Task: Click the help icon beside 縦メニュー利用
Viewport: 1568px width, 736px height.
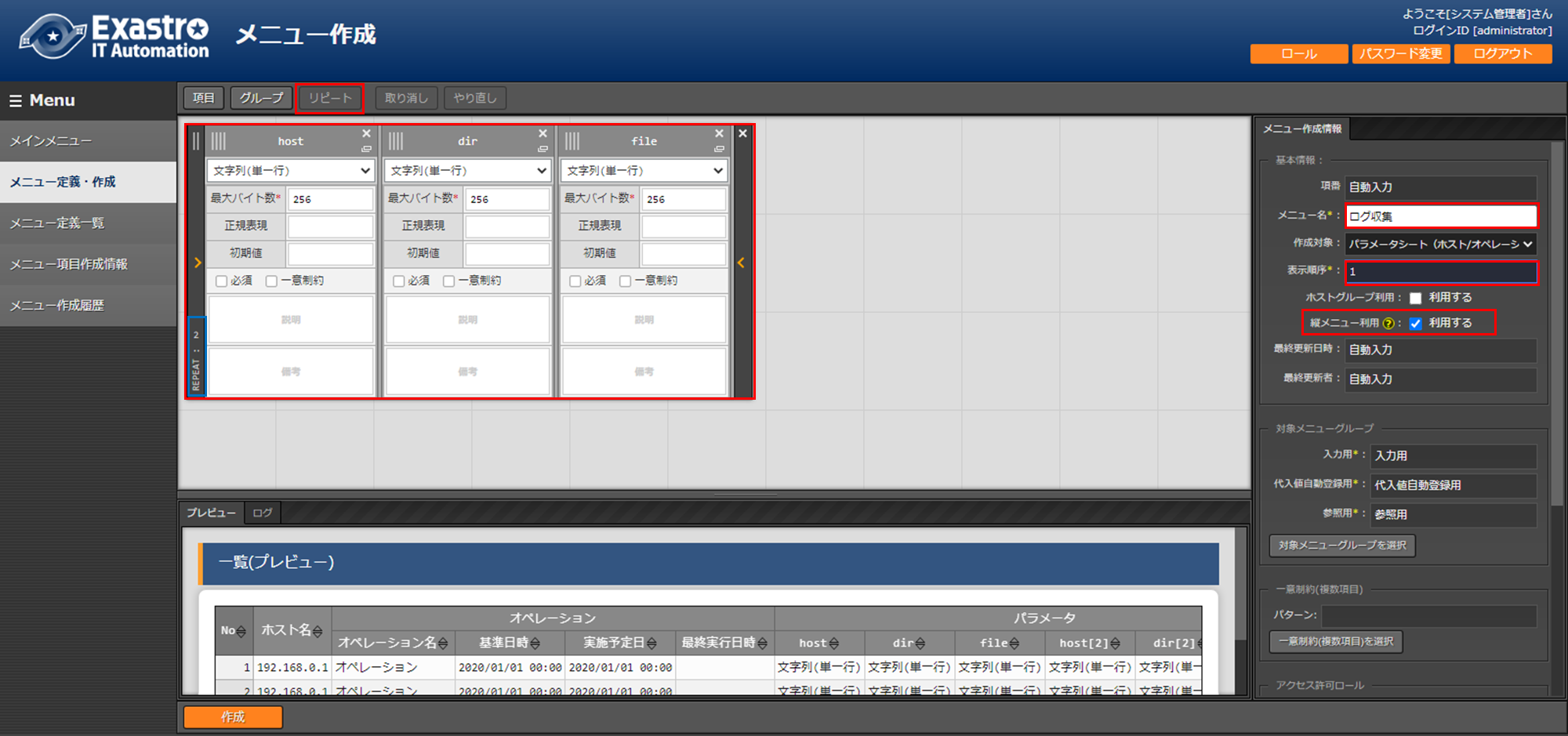Action: click(1388, 323)
